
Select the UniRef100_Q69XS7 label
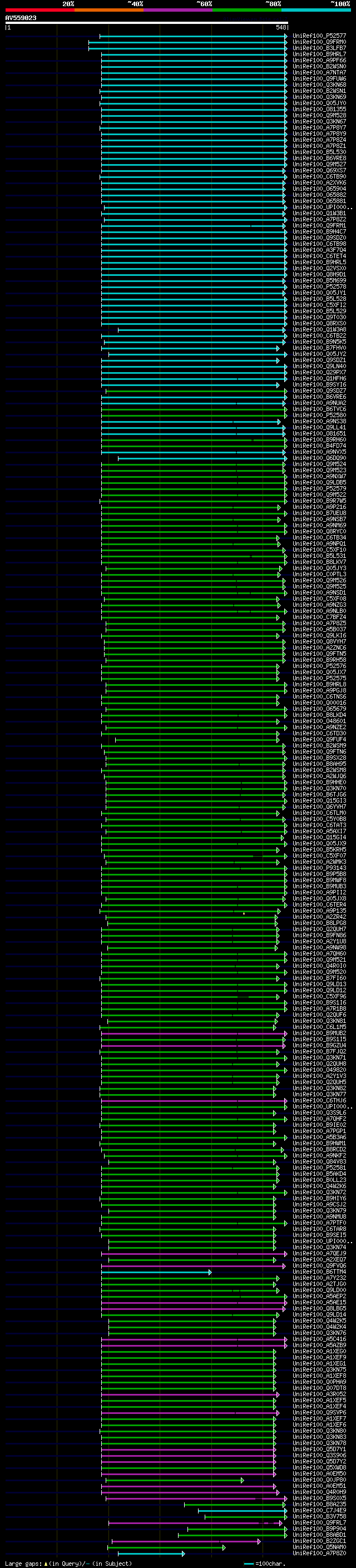[x=319, y=170]
